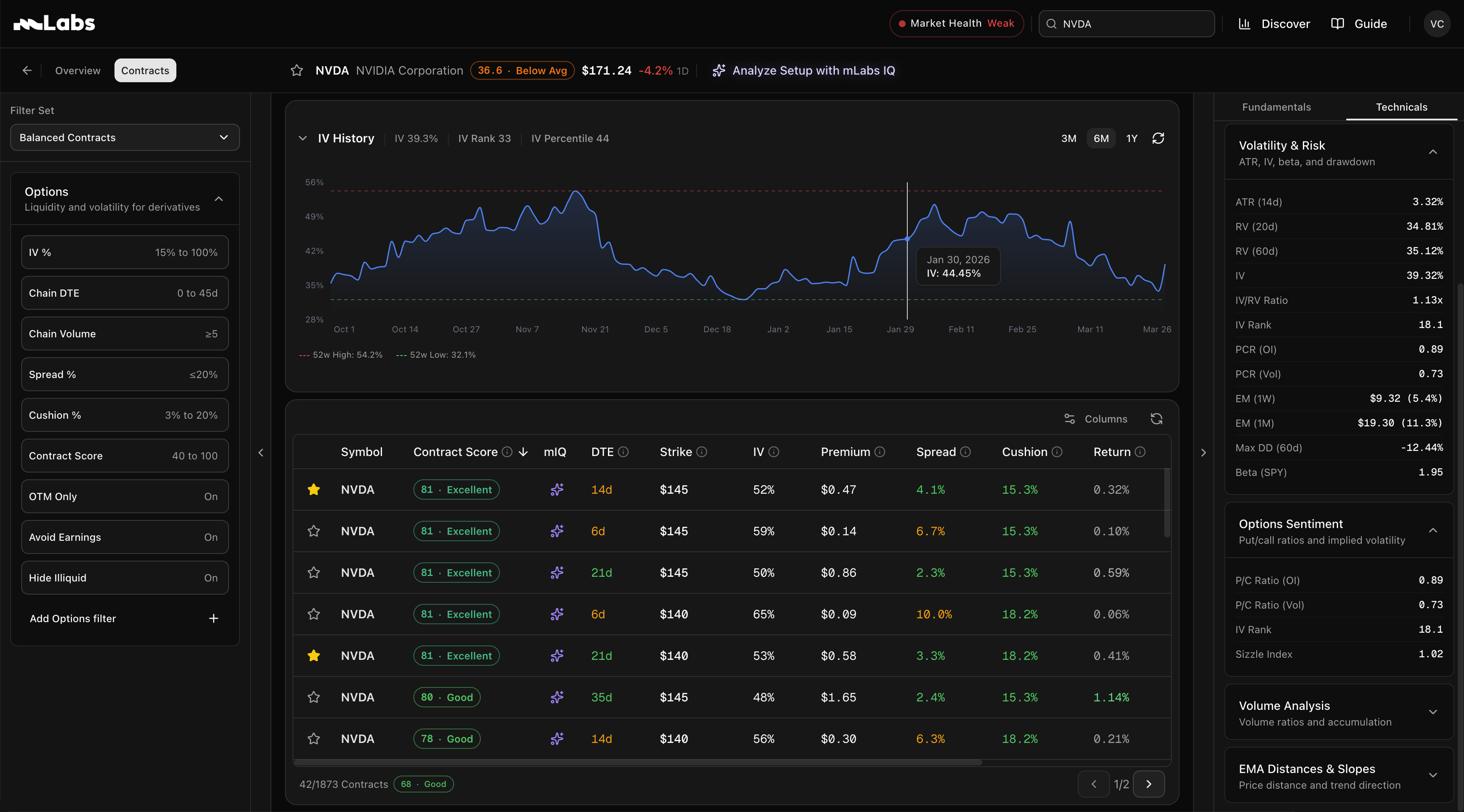Sort by Contract Score arrow

[524, 452]
